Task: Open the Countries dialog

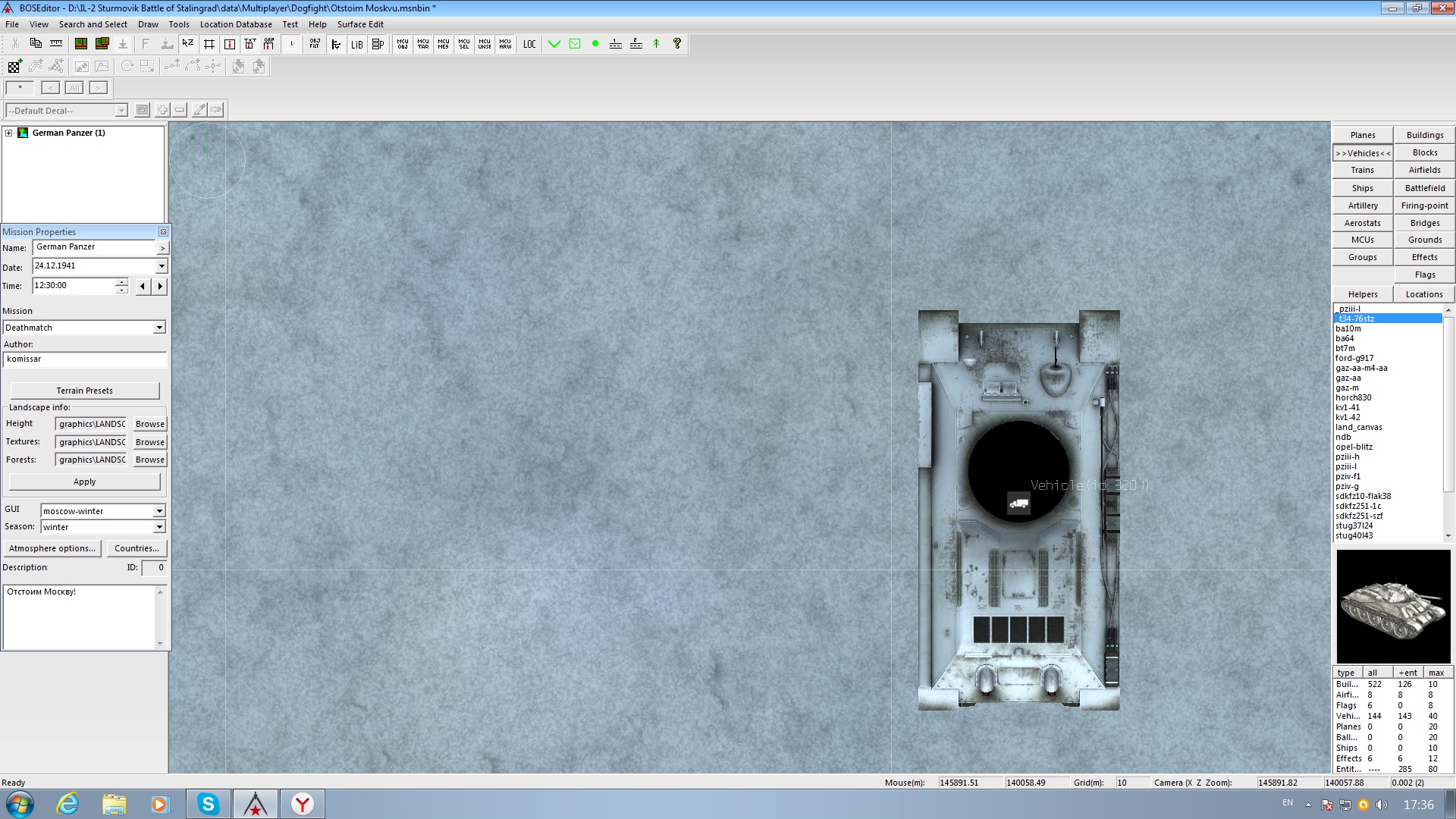Action: pyautogui.click(x=137, y=548)
